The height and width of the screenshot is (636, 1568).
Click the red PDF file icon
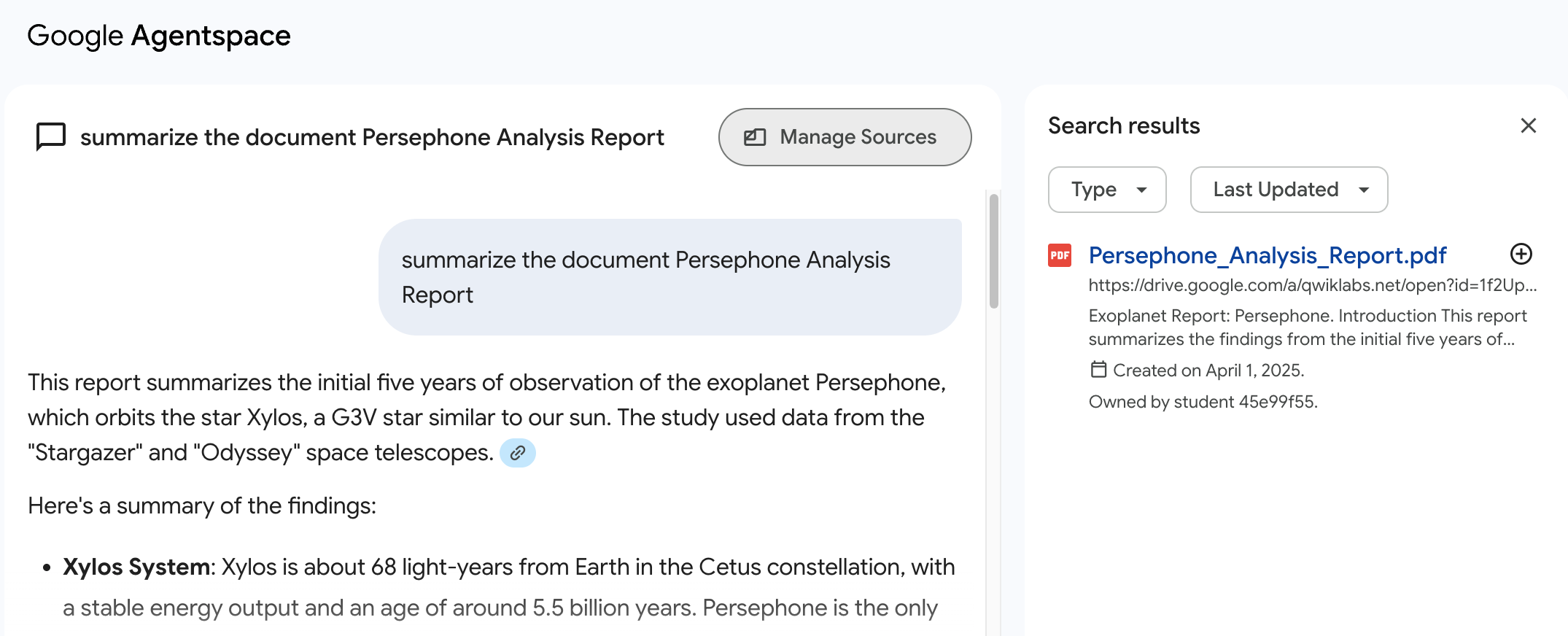[1060, 255]
